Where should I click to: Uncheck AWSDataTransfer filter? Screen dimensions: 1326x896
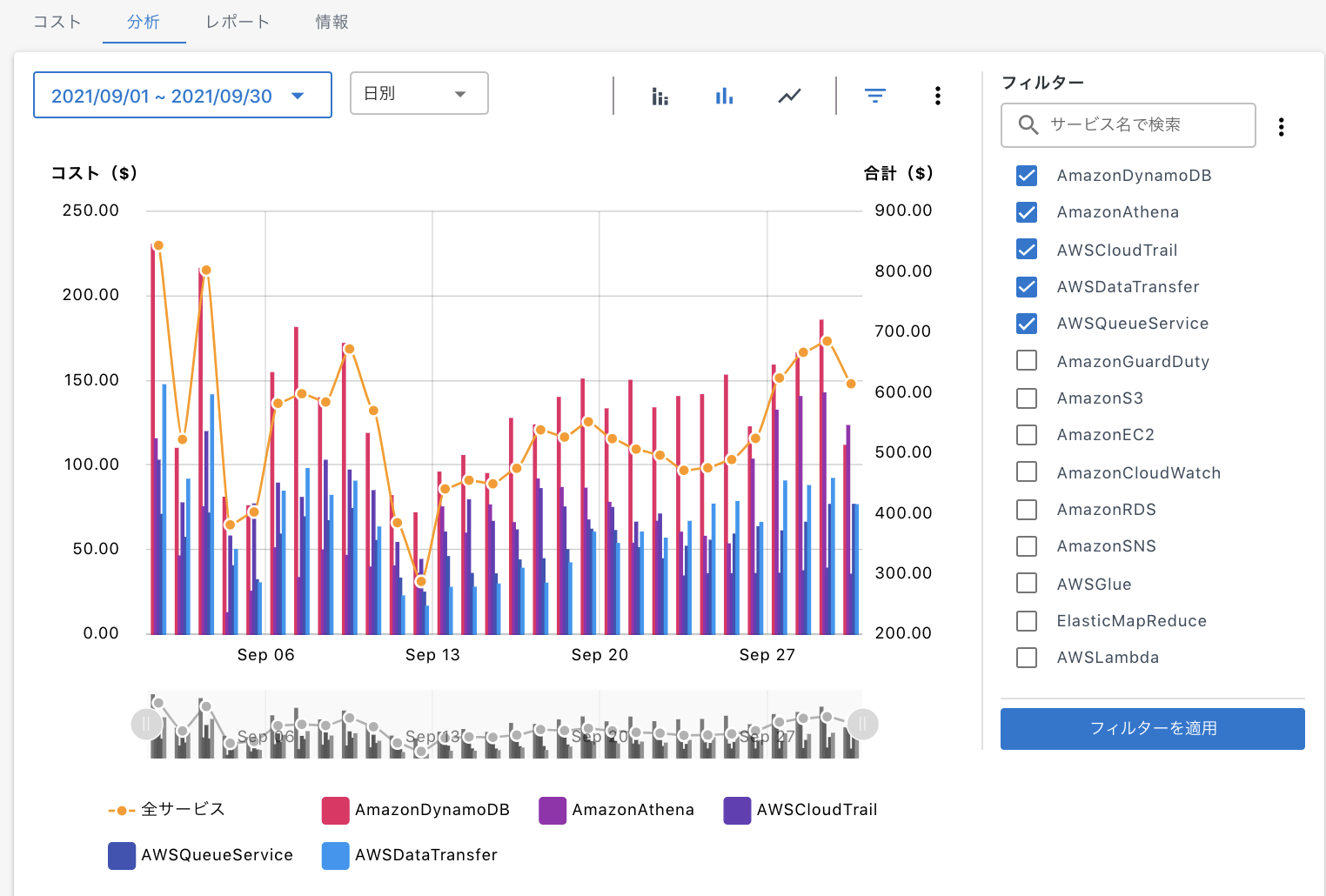pos(1027,286)
